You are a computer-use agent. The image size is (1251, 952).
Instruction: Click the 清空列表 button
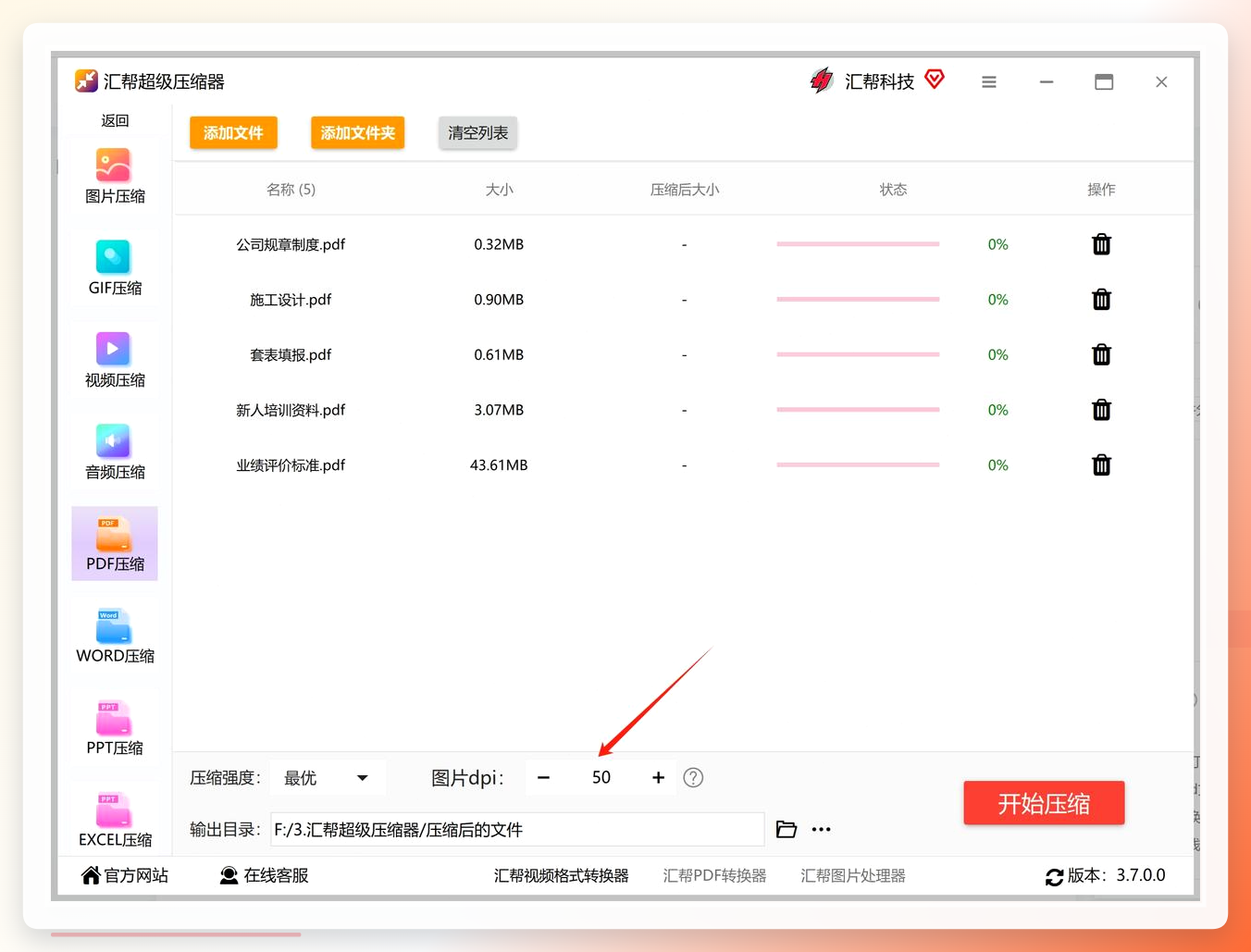(x=477, y=133)
